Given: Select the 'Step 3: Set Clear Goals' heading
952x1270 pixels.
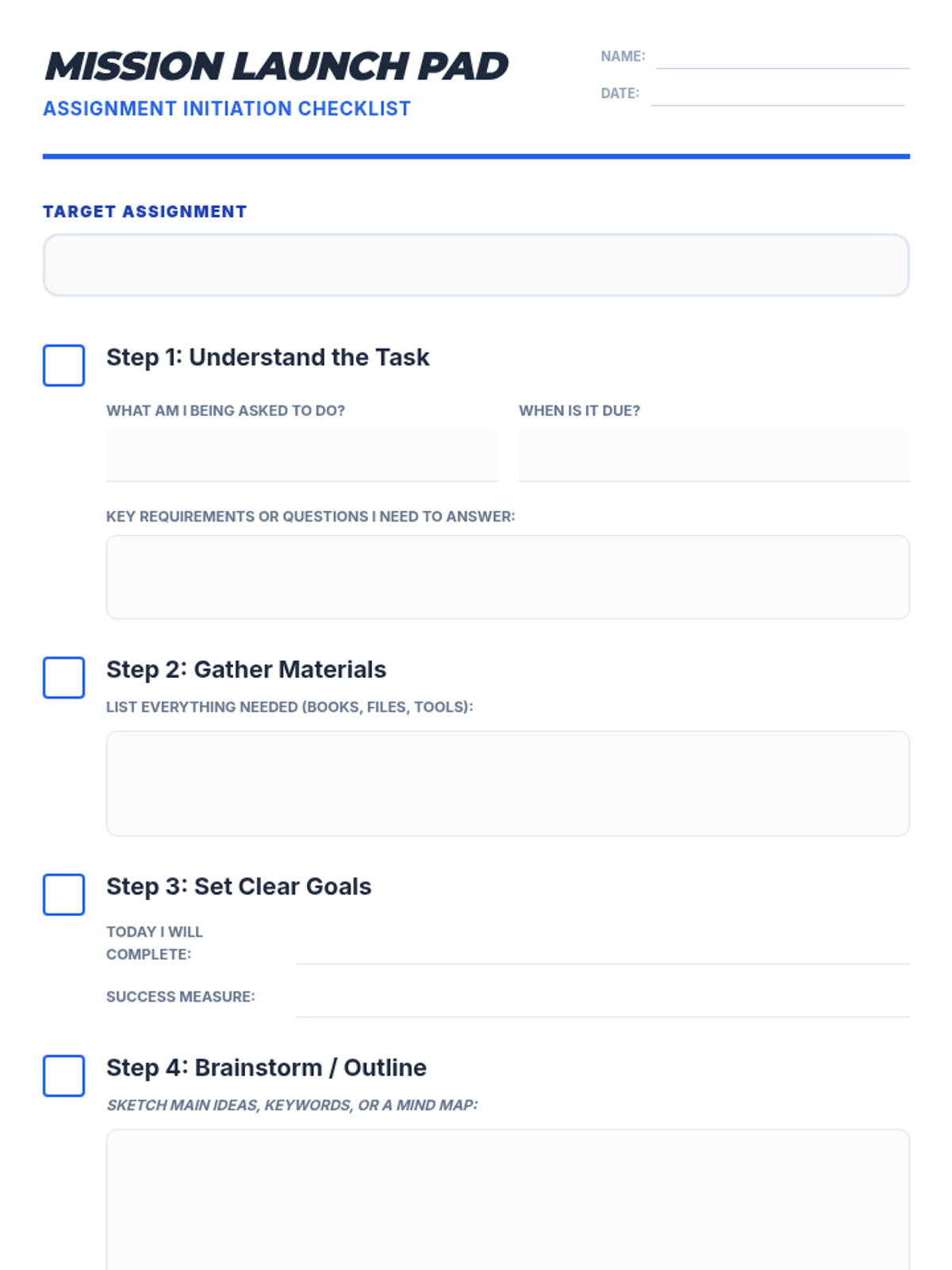Looking at the screenshot, I should (x=239, y=886).
